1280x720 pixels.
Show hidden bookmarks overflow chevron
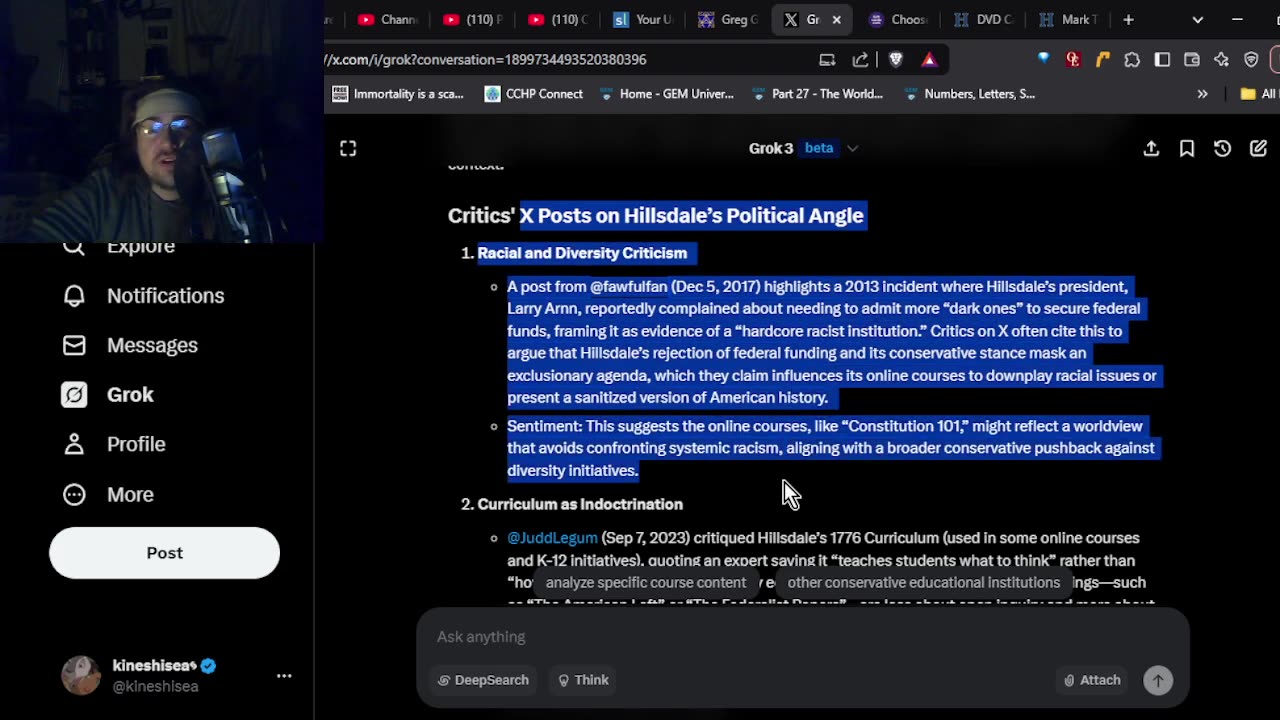pos(1202,94)
